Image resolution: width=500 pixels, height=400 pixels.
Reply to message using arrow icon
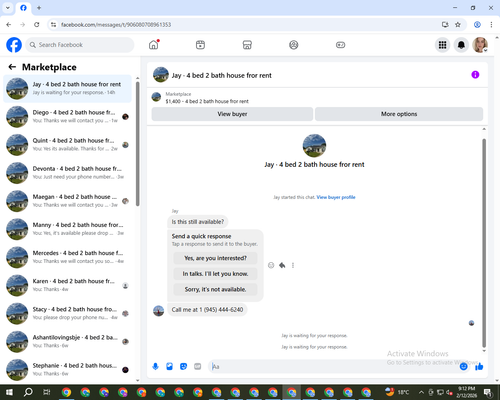[x=282, y=265]
